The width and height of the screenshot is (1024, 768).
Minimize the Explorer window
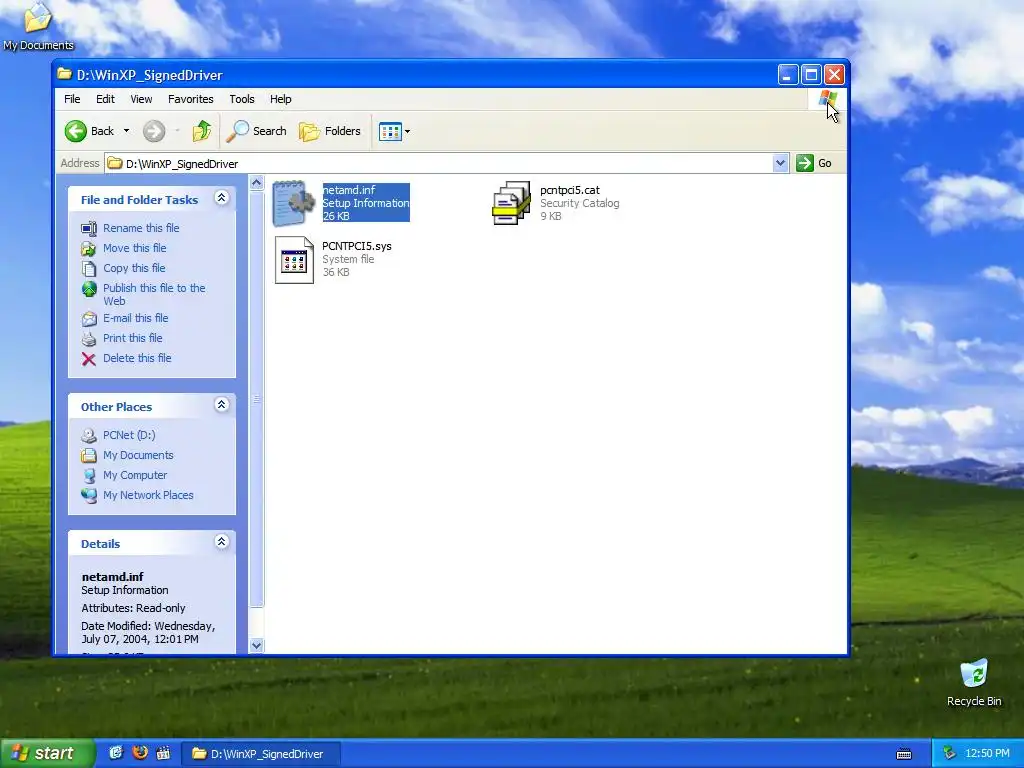point(788,75)
